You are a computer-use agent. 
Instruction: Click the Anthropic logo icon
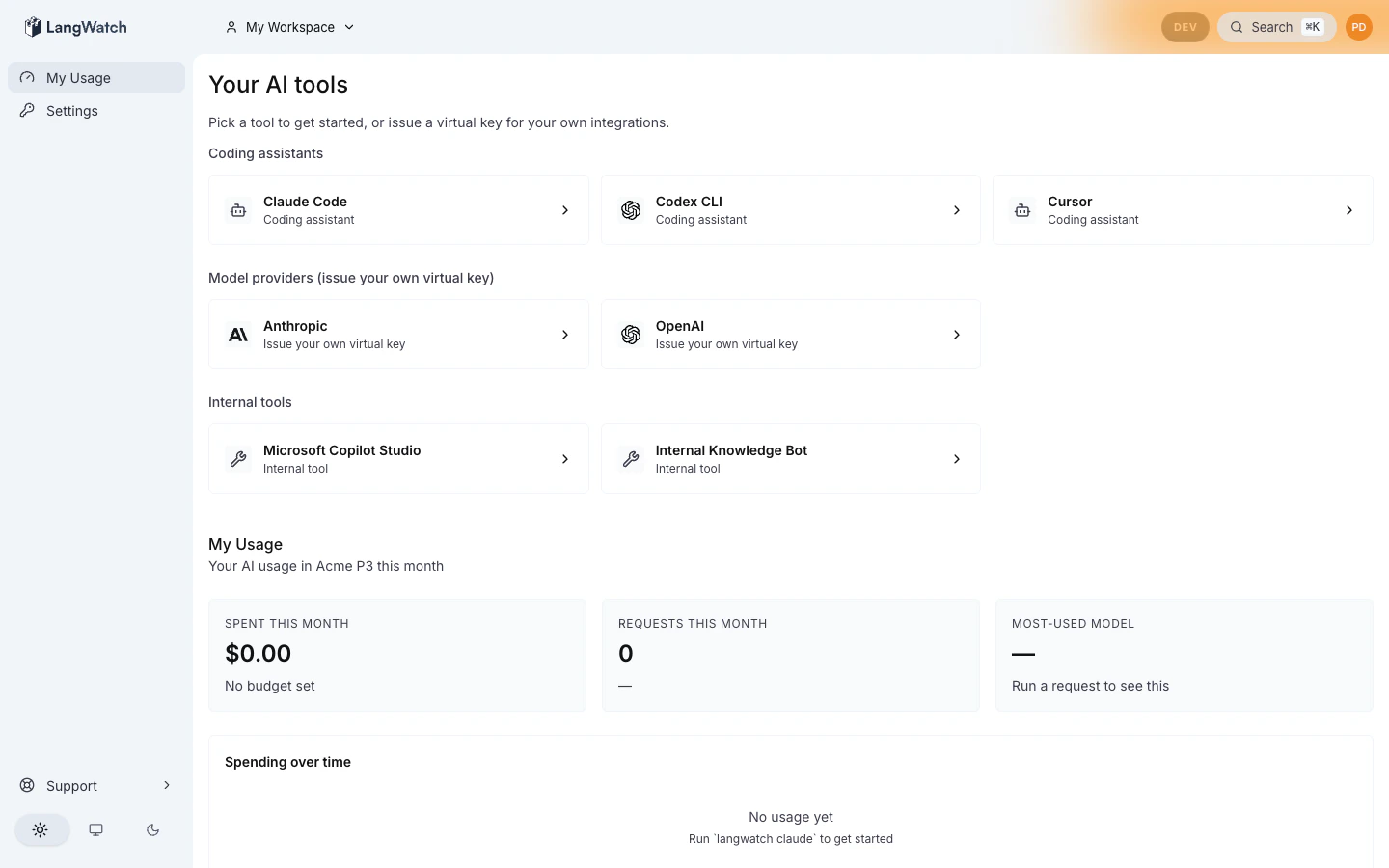[238, 335]
